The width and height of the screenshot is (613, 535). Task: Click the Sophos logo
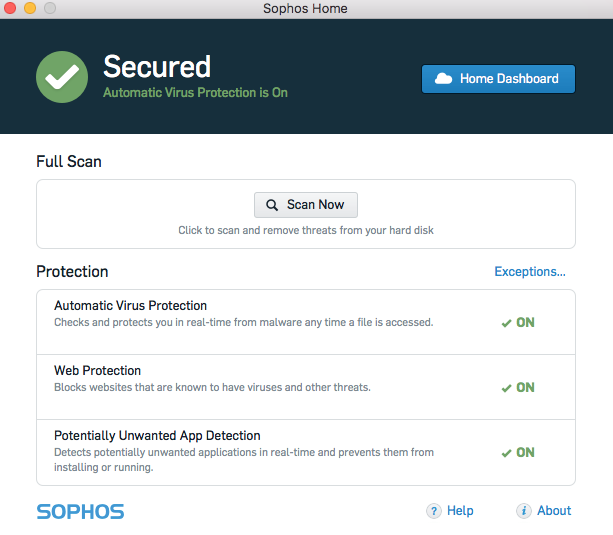[80, 512]
